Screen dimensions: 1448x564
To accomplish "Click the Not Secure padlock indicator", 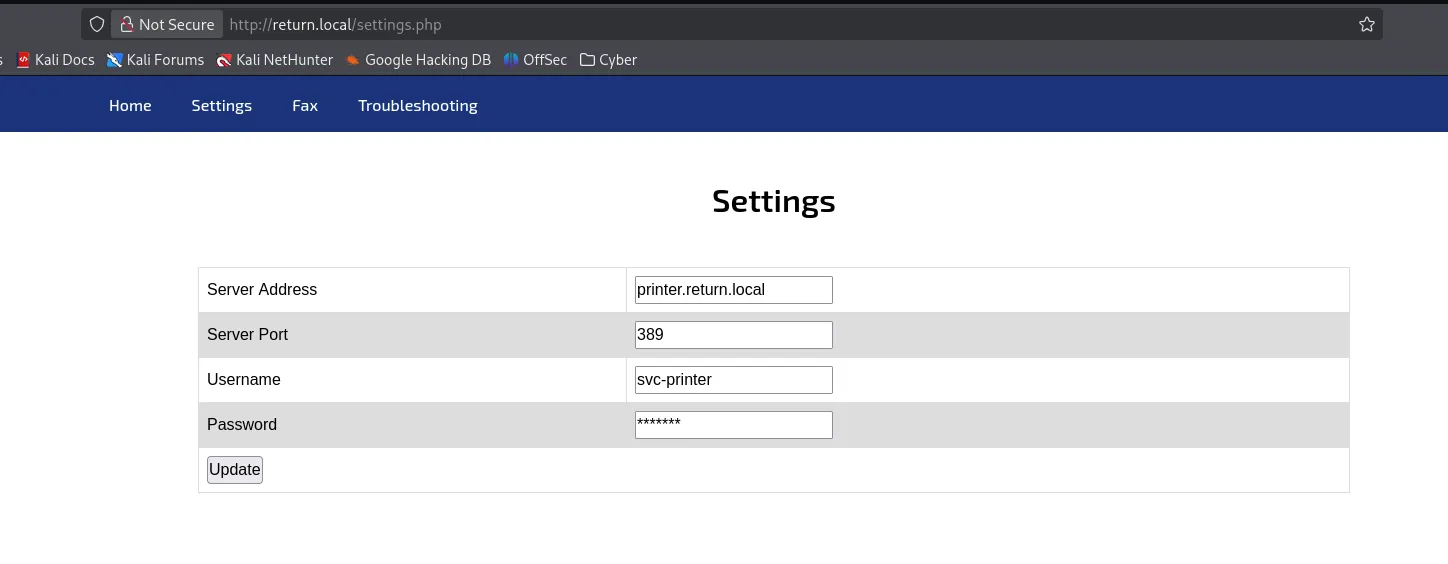I will (167, 24).
